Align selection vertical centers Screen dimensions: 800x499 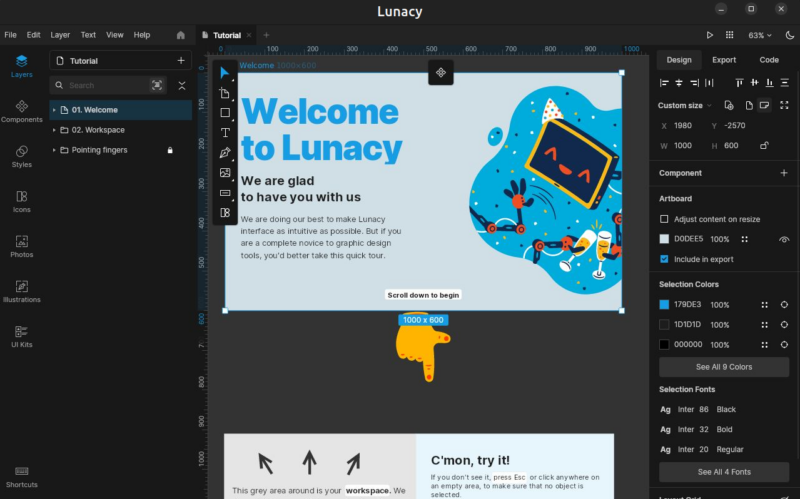754,83
